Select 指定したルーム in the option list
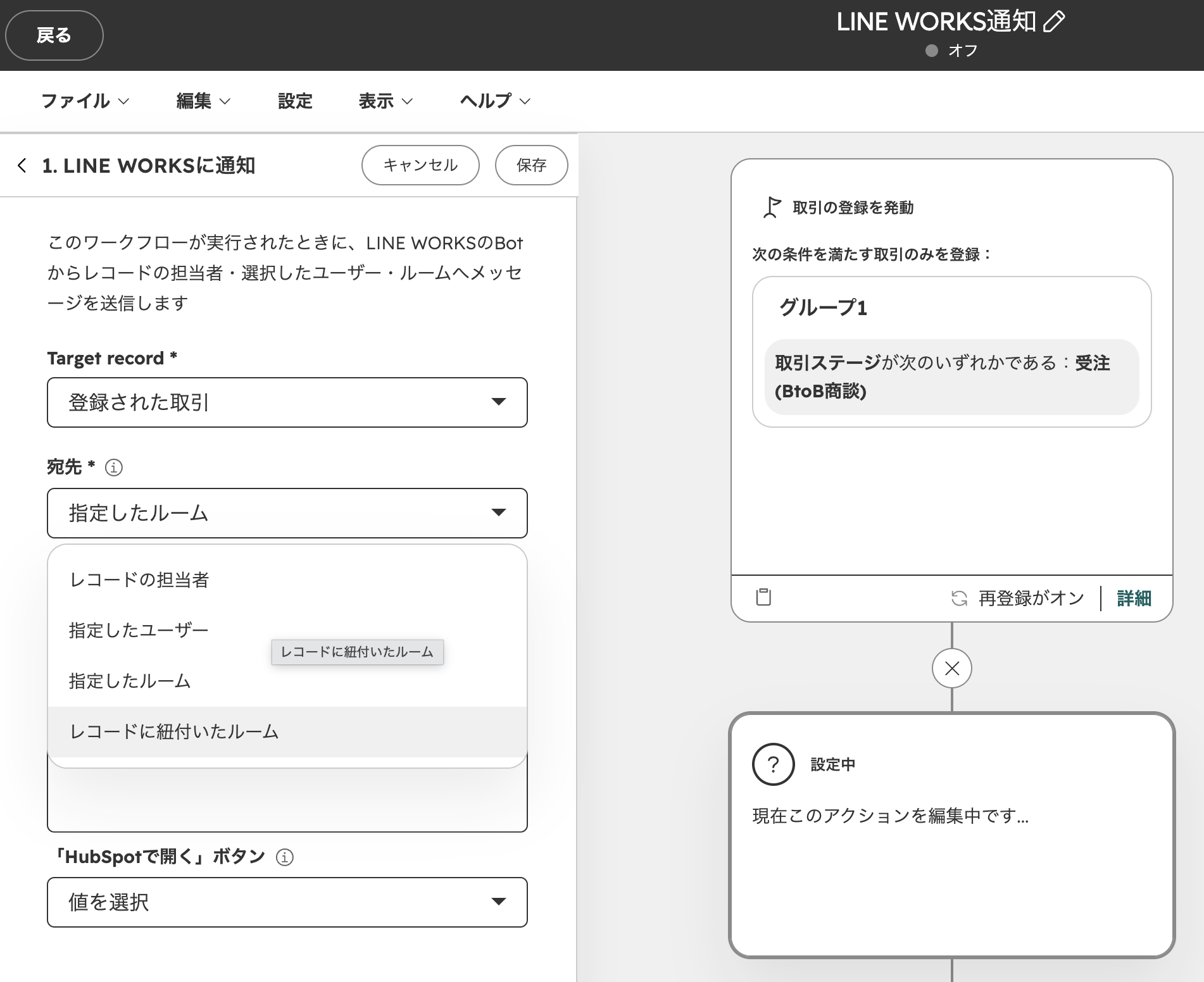The height and width of the screenshot is (982, 1204). pos(287,681)
